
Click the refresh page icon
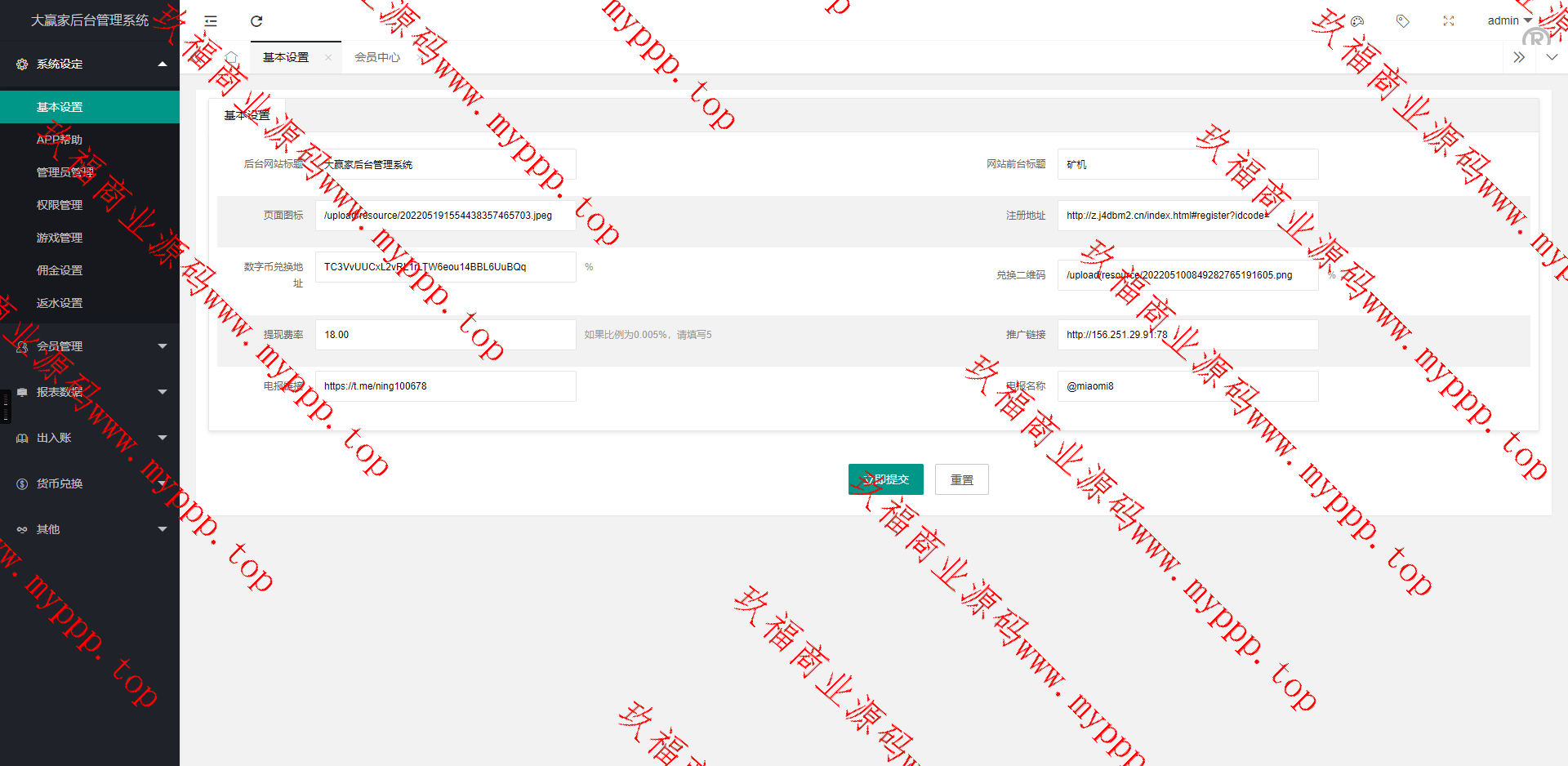pyautogui.click(x=256, y=21)
